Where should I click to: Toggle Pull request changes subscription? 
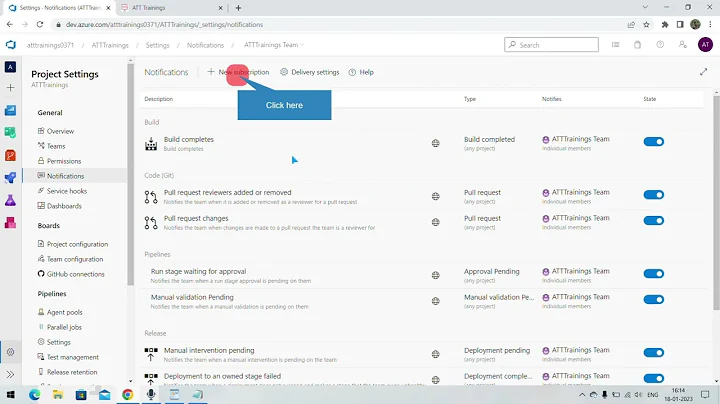pyautogui.click(x=653, y=221)
